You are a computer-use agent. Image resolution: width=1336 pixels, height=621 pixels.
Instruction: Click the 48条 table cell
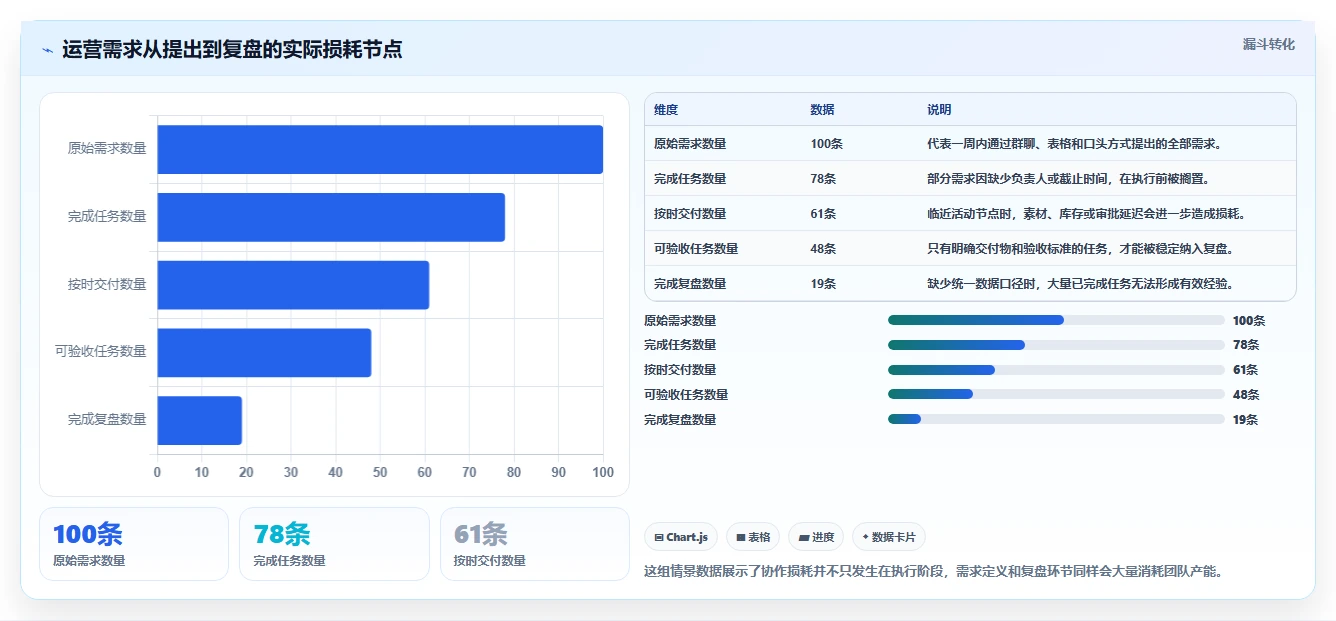(823, 249)
